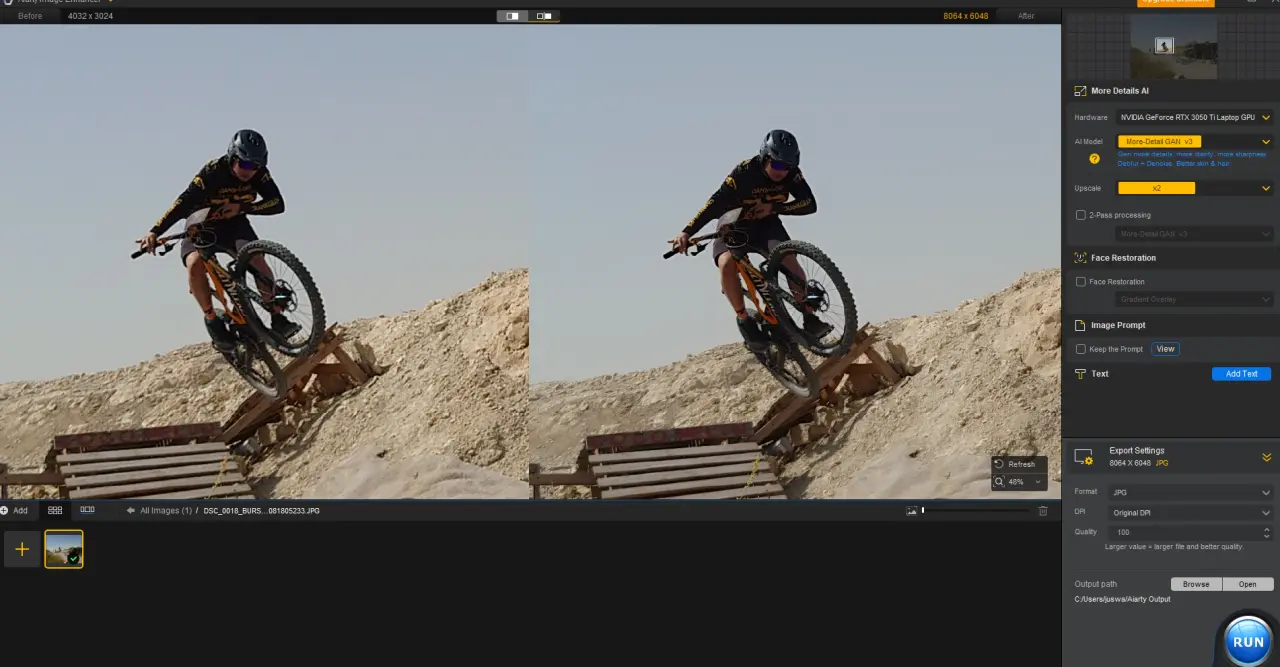Click the thumbnail size image icon
Screen dimensions: 1280x667
click(912, 511)
